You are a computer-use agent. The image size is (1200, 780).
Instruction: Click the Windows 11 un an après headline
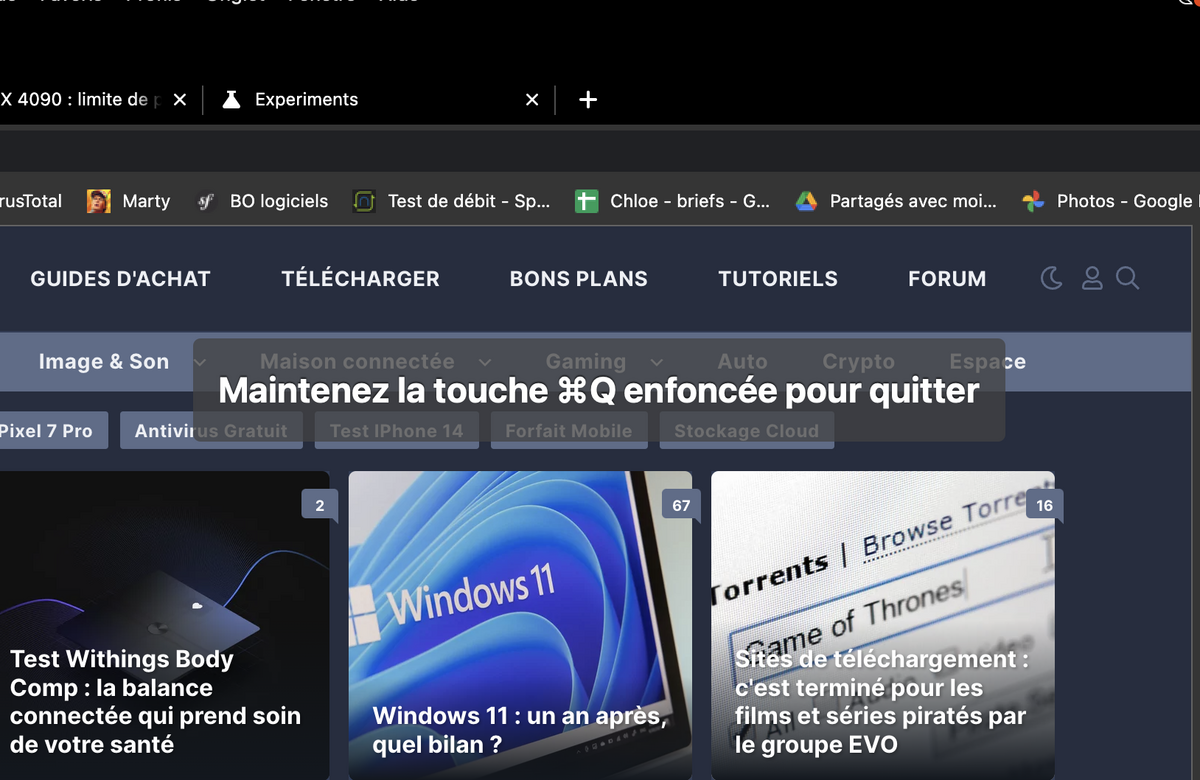(520, 730)
